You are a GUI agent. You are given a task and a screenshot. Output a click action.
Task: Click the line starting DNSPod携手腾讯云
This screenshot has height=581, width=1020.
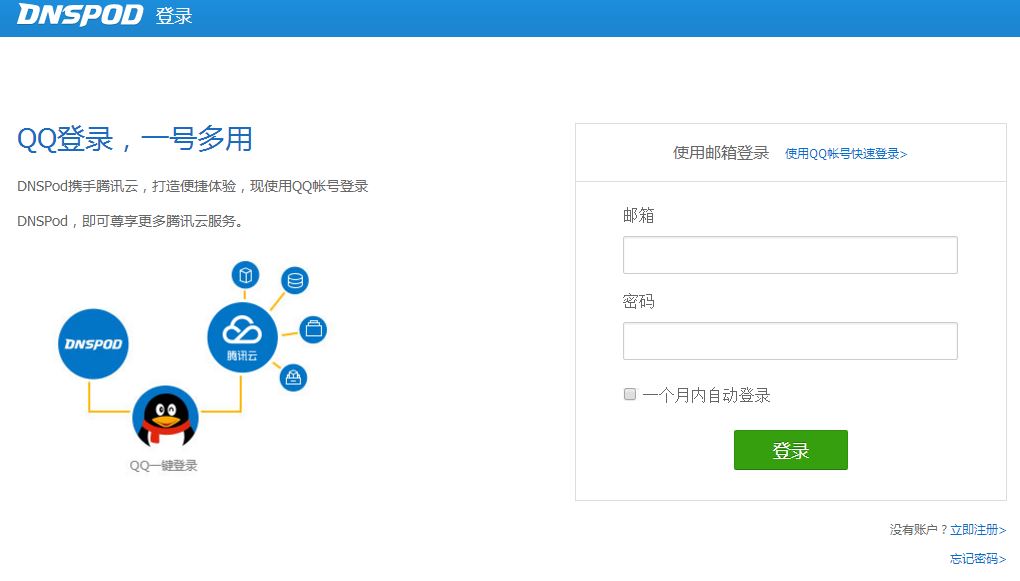click(193, 186)
